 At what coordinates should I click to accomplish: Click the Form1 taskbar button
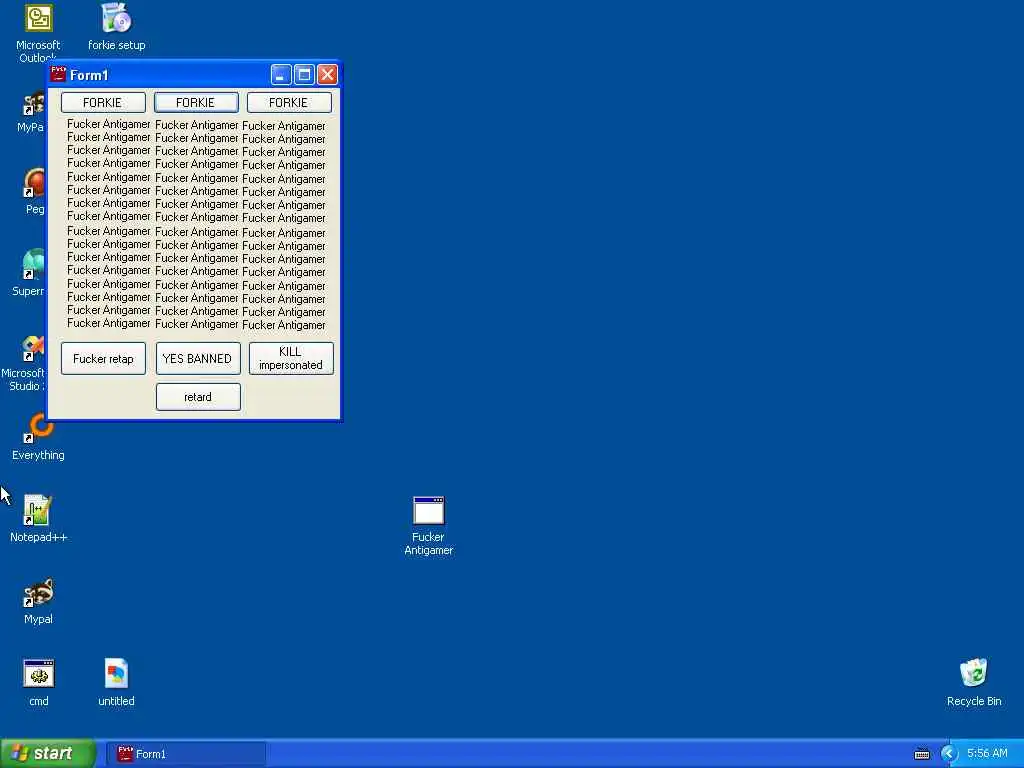185,754
